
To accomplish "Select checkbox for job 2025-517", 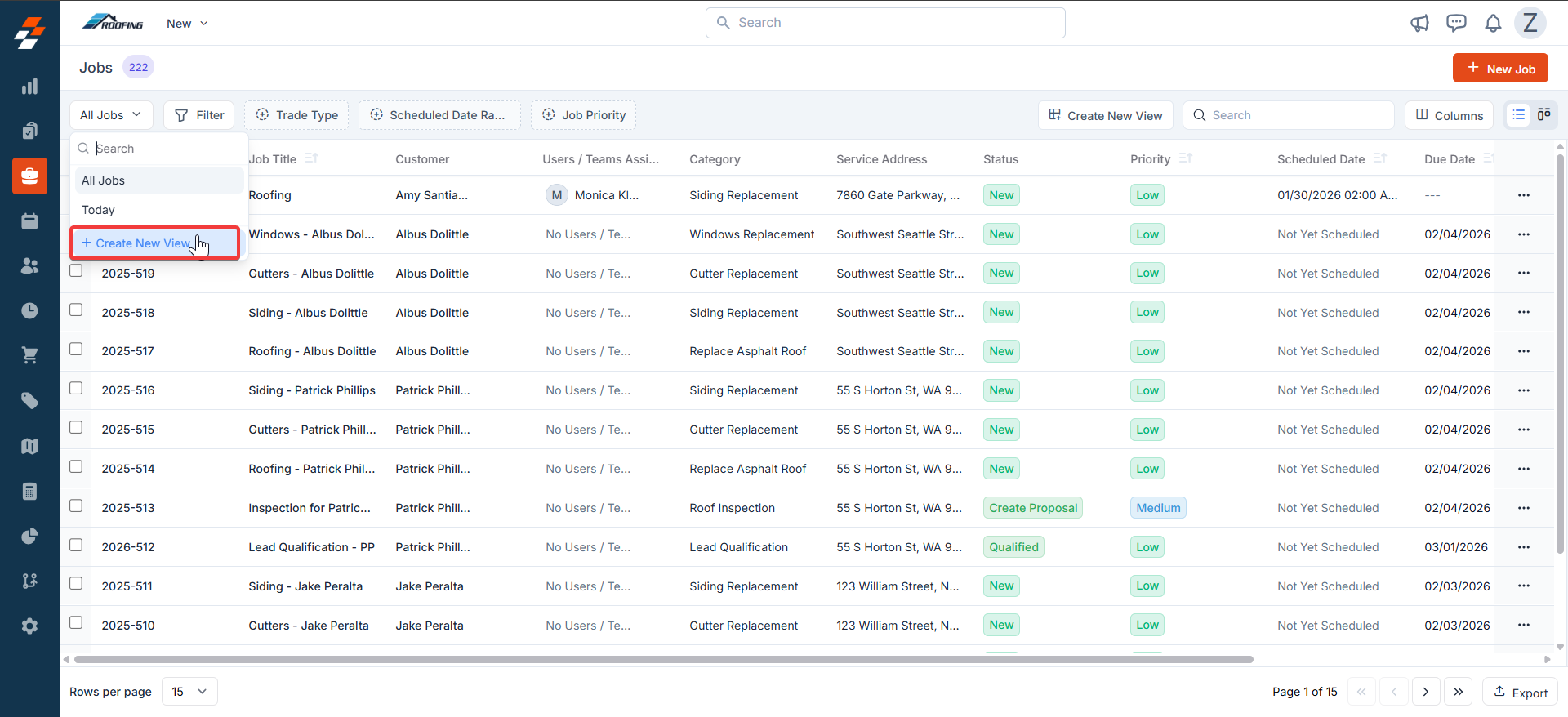I will (x=76, y=349).
